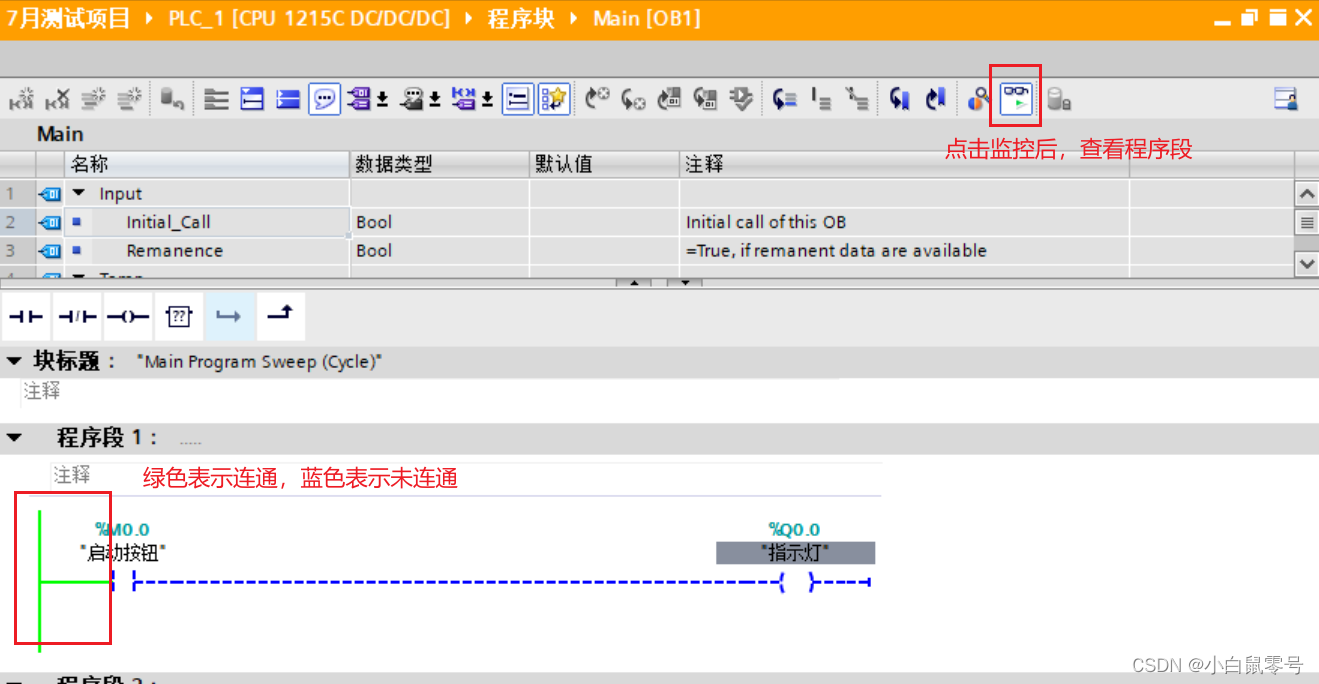Select the normally closed contact instruction

click(77, 315)
